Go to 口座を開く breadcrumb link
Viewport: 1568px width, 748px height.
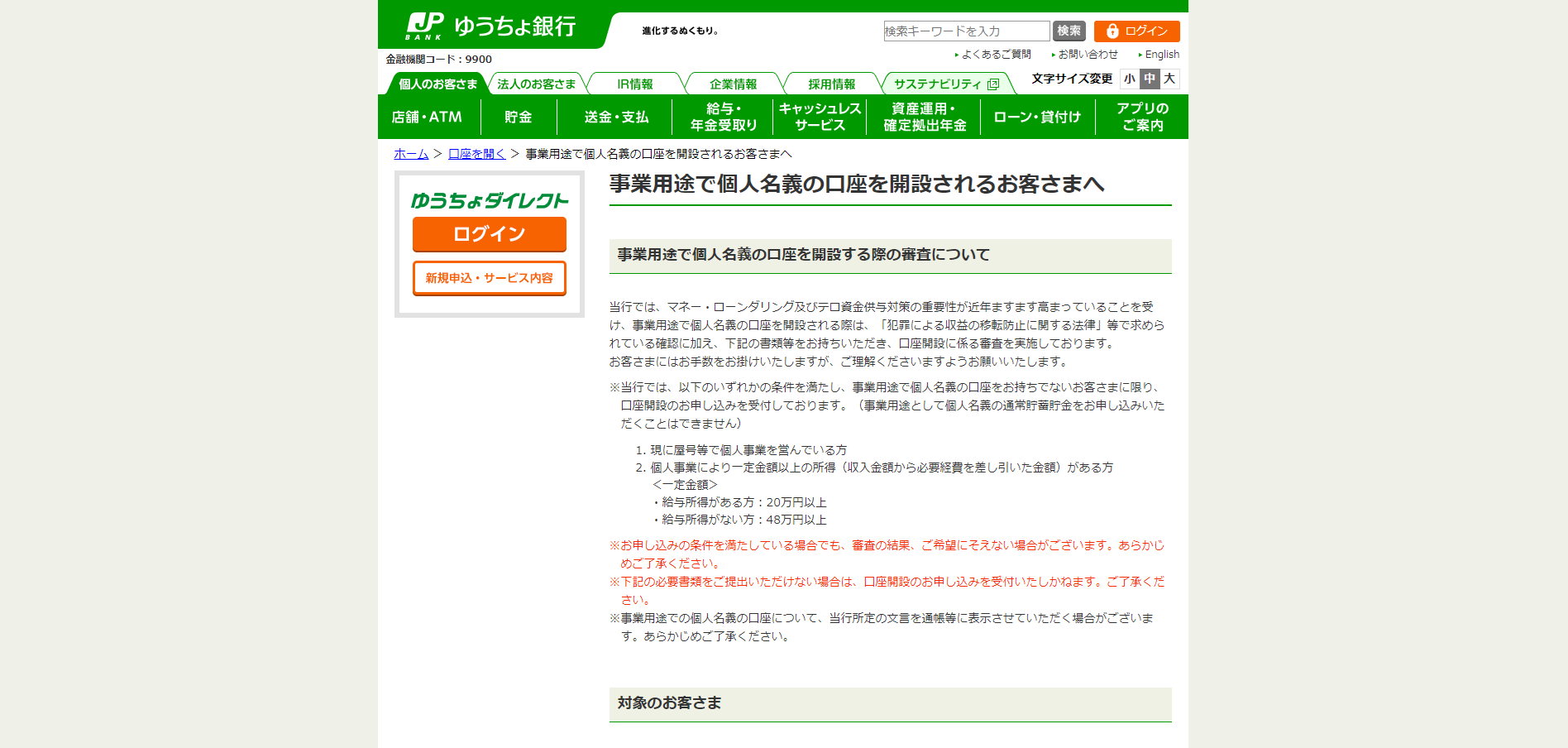pos(476,154)
